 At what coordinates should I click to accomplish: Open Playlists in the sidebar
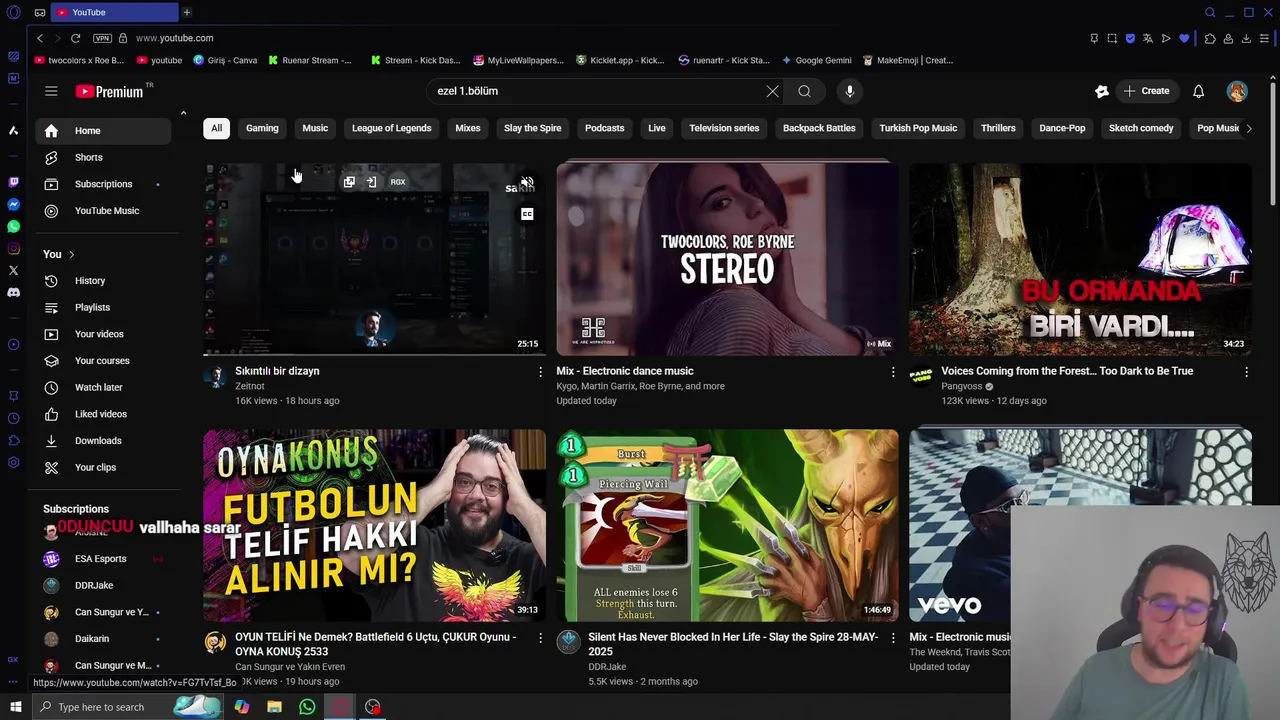pyautogui.click(x=103, y=307)
